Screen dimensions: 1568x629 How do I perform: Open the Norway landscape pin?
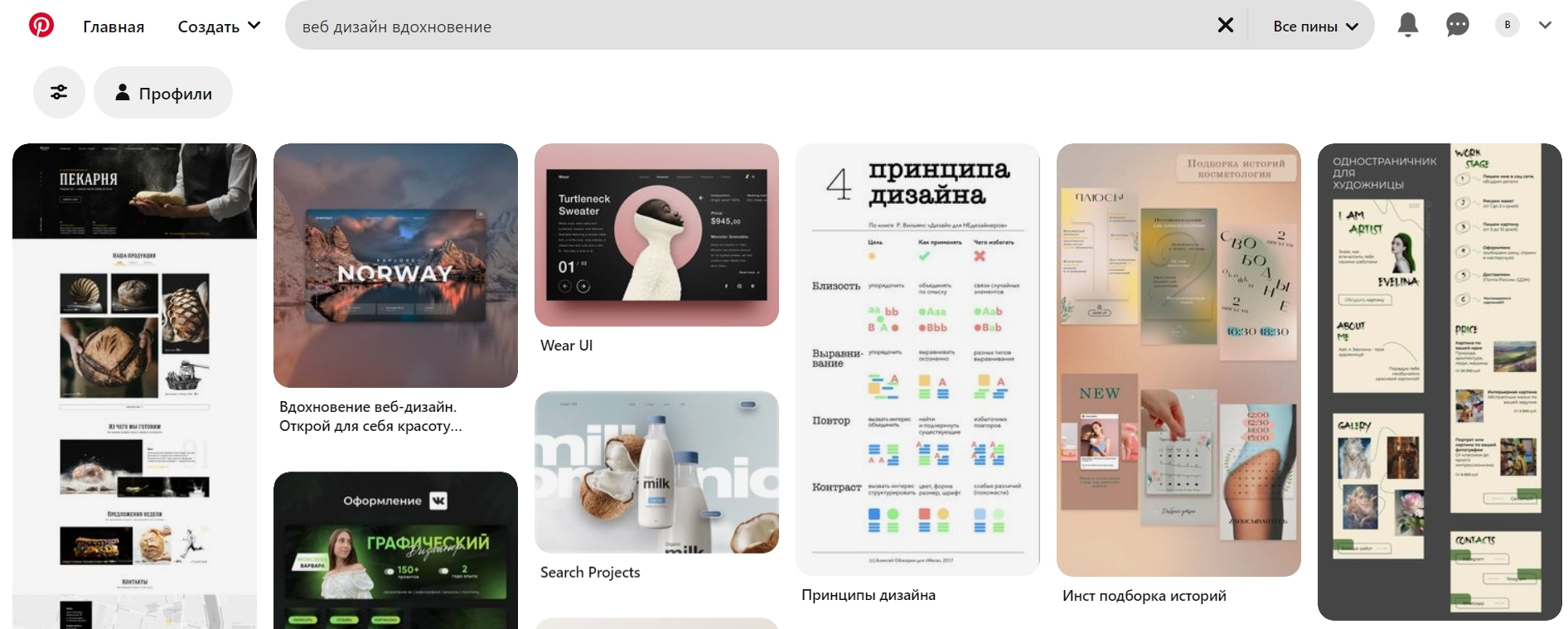[x=395, y=265]
